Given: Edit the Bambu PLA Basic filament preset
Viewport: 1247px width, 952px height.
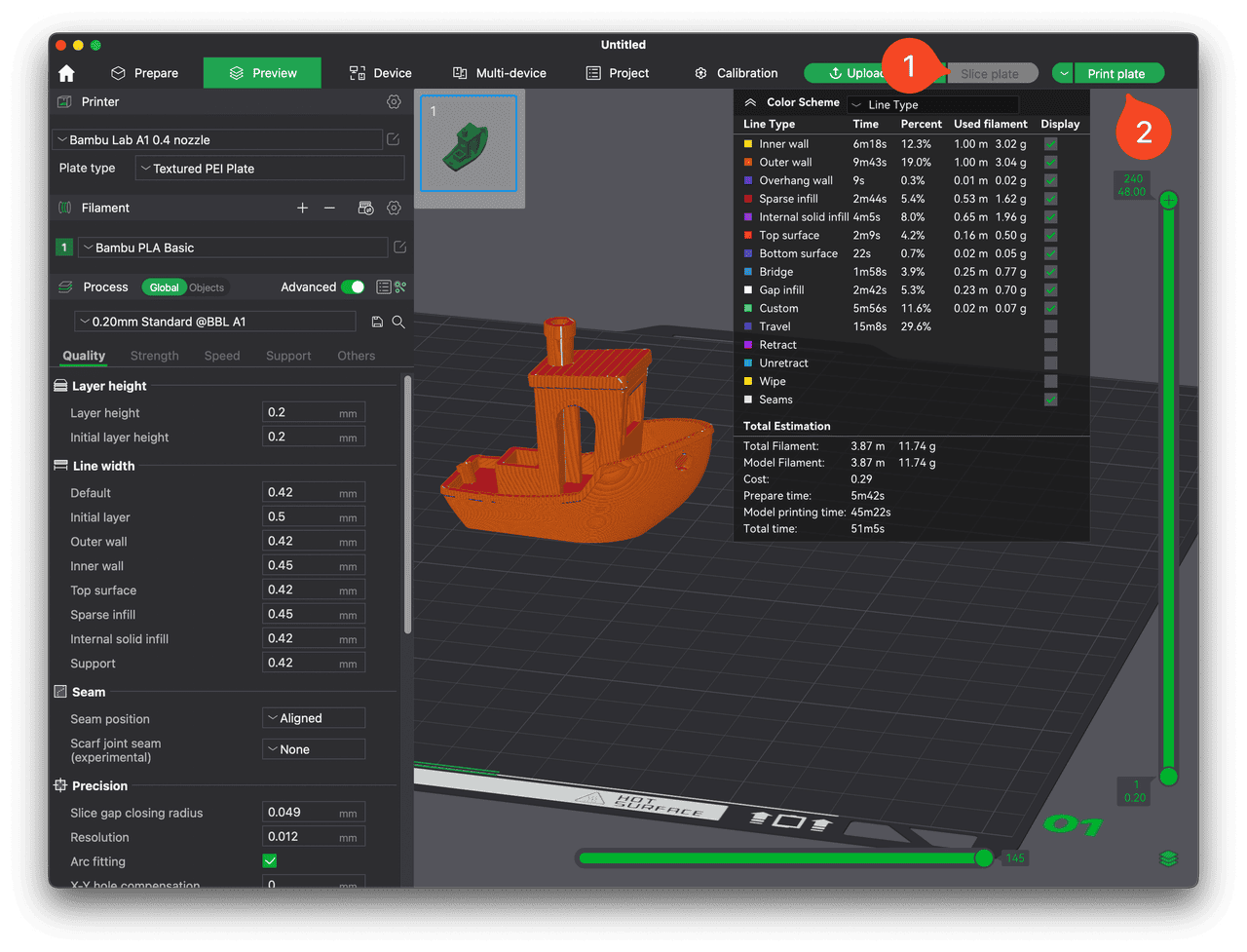Looking at the screenshot, I should click(399, 248).
